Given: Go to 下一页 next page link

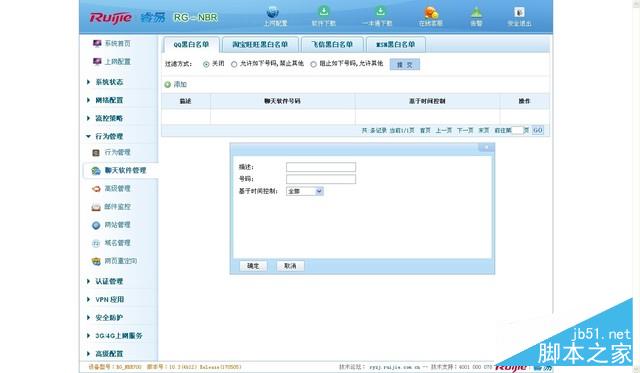Looking at the screenshot, I should tap(465, 131).
